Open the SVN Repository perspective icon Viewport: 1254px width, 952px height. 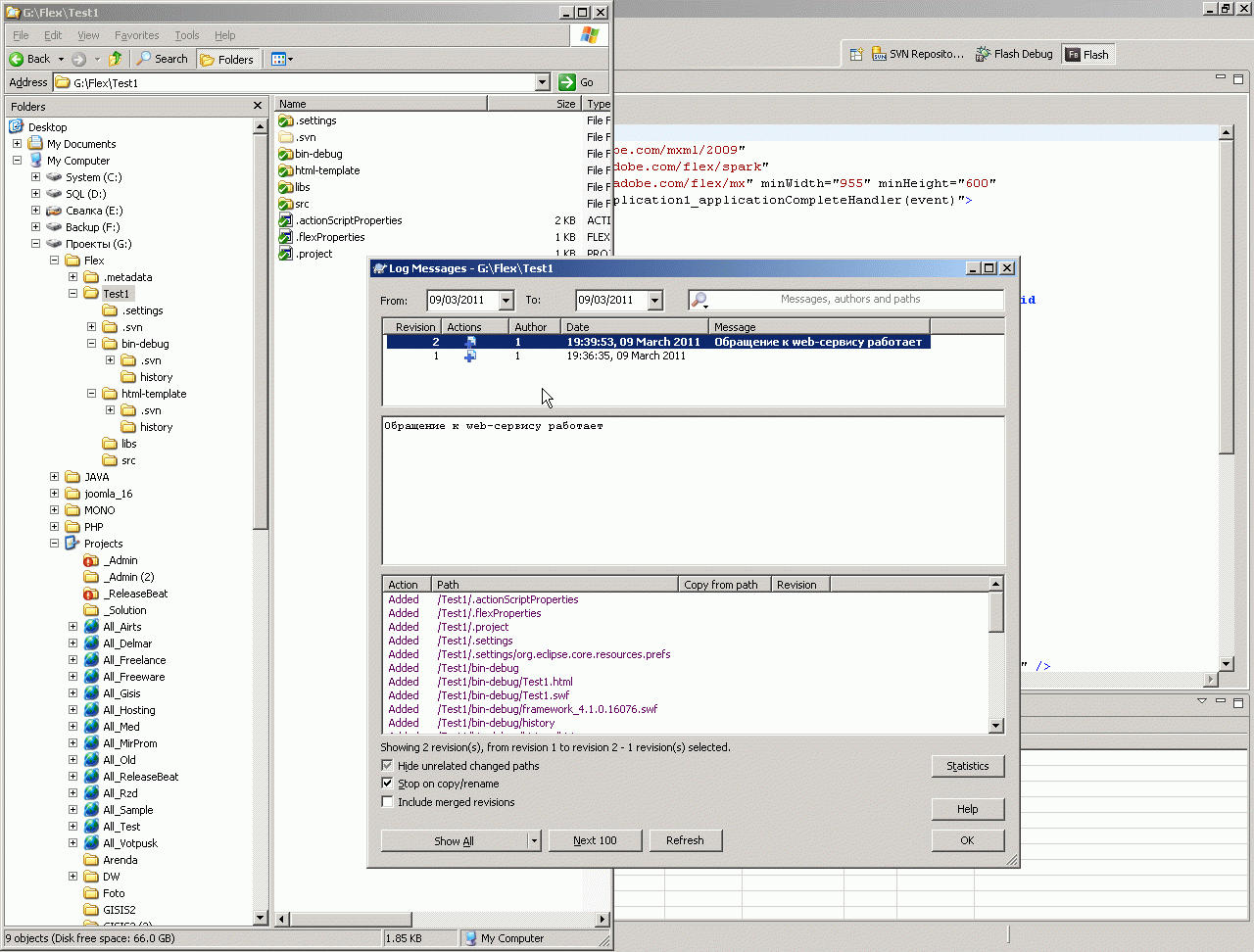[880, 55]
